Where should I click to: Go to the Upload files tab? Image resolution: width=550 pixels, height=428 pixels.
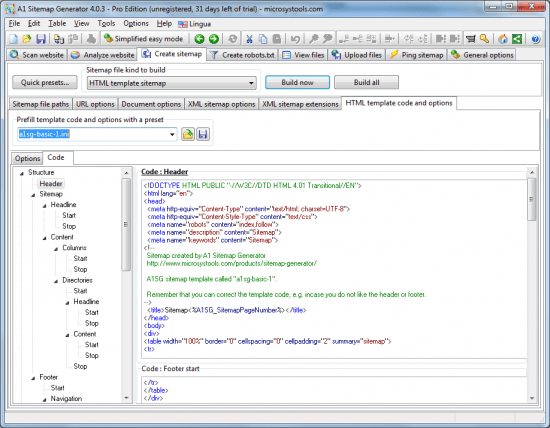[357, 55]
